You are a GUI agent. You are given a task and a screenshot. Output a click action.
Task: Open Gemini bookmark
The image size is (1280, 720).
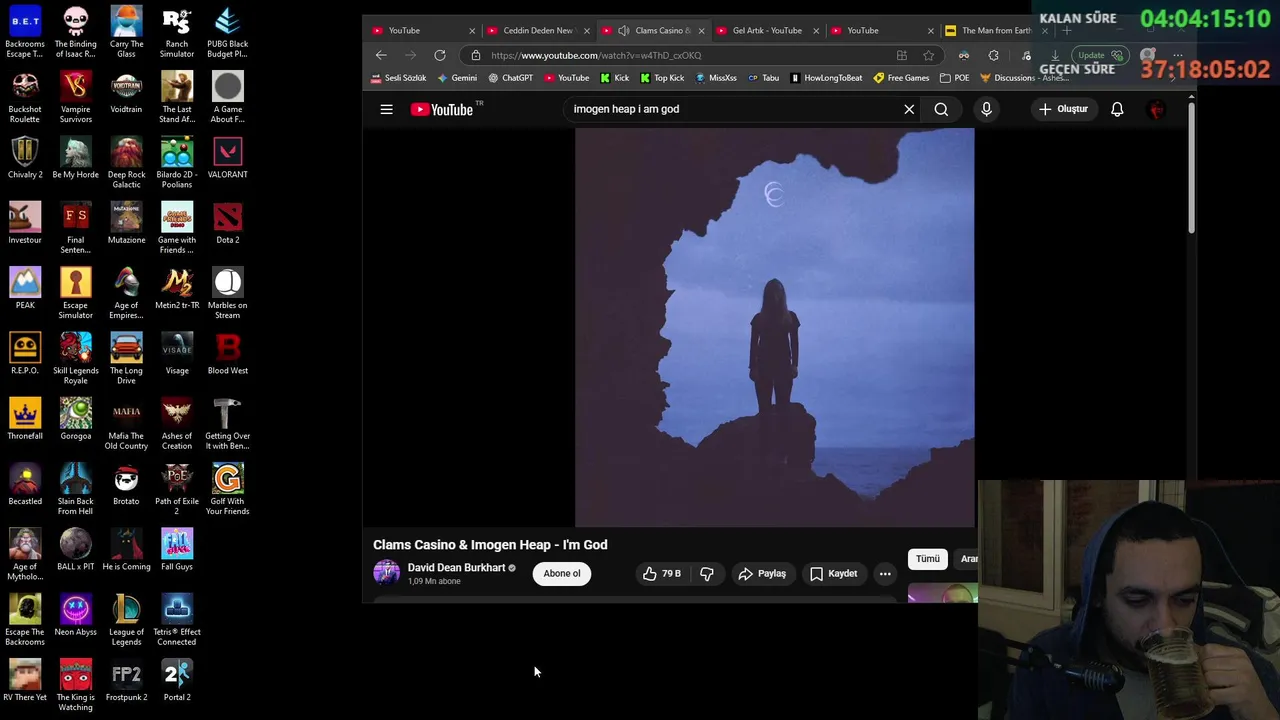457,78
